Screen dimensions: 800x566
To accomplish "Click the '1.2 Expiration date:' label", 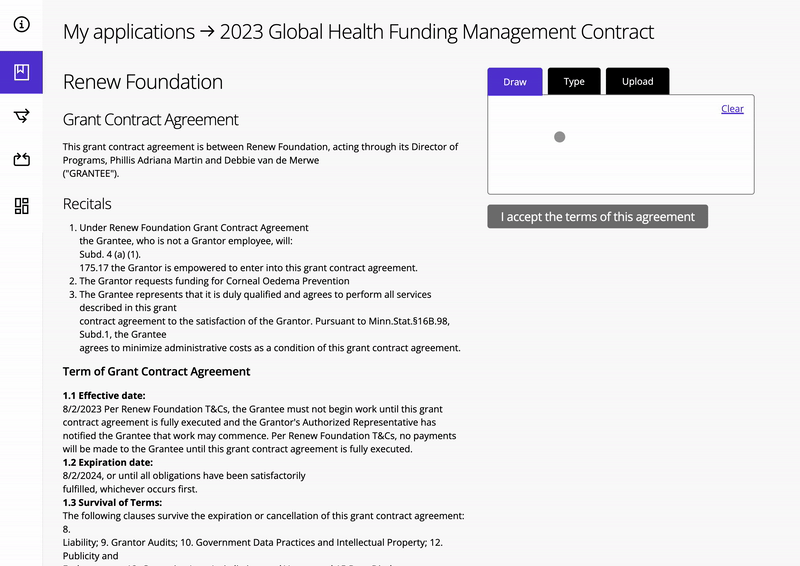I will pyautogui.click(x=108, y=462).
